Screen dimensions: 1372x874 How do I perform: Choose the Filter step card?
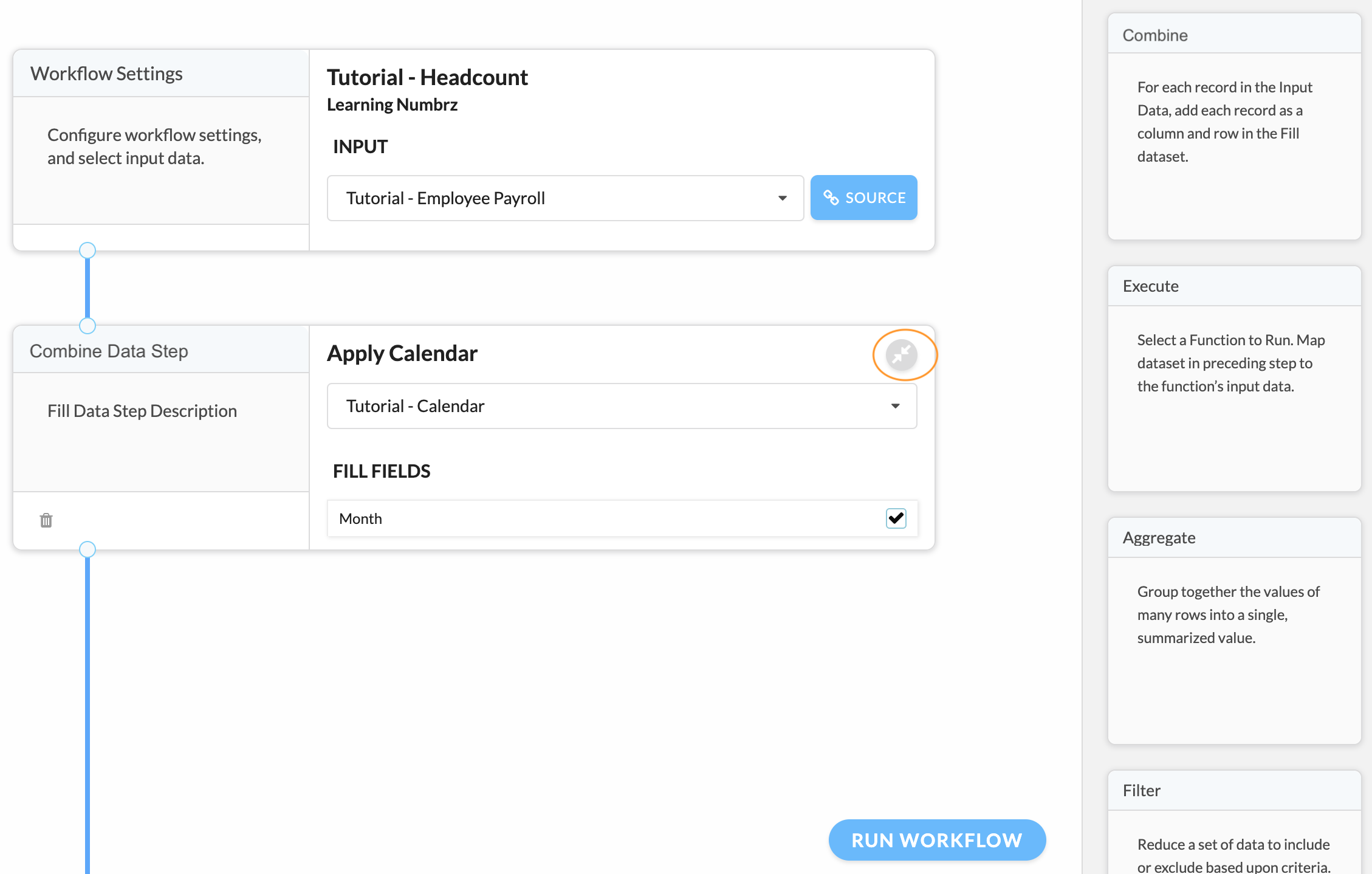[x=1234, y=822]
